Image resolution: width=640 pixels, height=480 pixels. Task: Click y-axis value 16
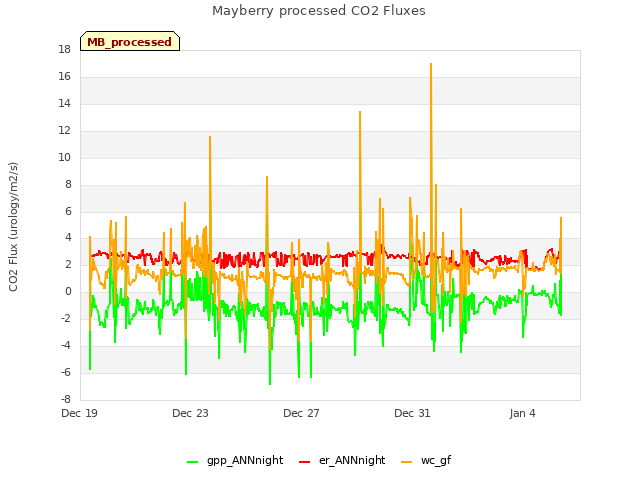(64, 76)
